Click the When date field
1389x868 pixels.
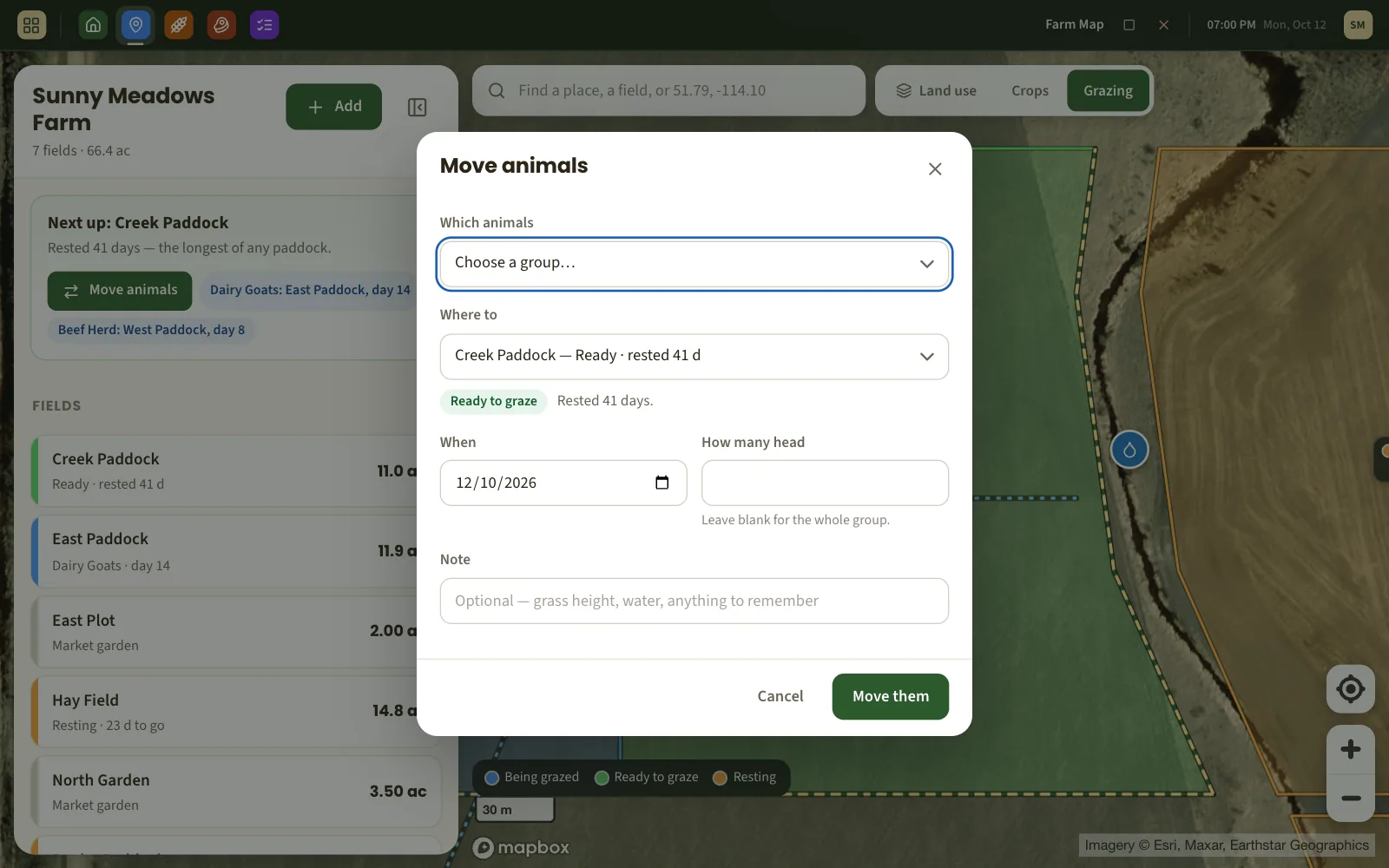(x=563, y=483)
